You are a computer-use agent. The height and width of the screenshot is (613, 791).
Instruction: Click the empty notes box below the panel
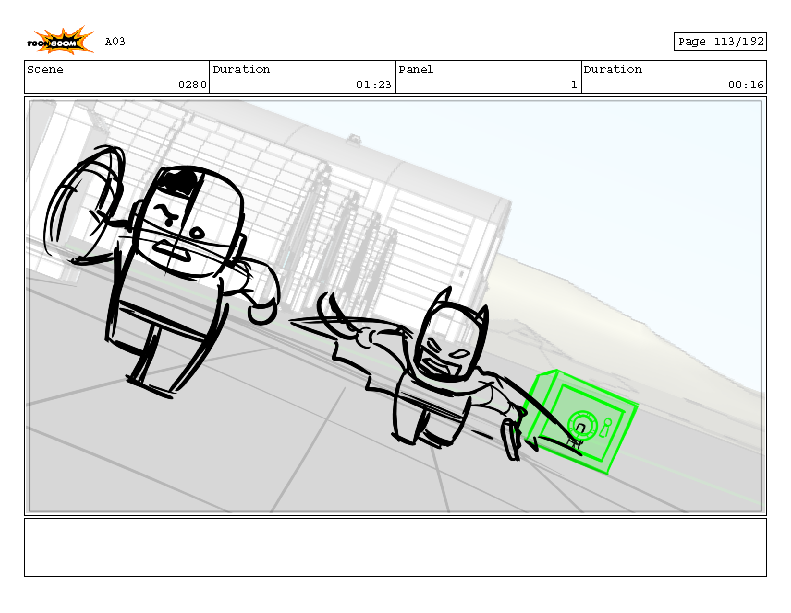point(396,547)
